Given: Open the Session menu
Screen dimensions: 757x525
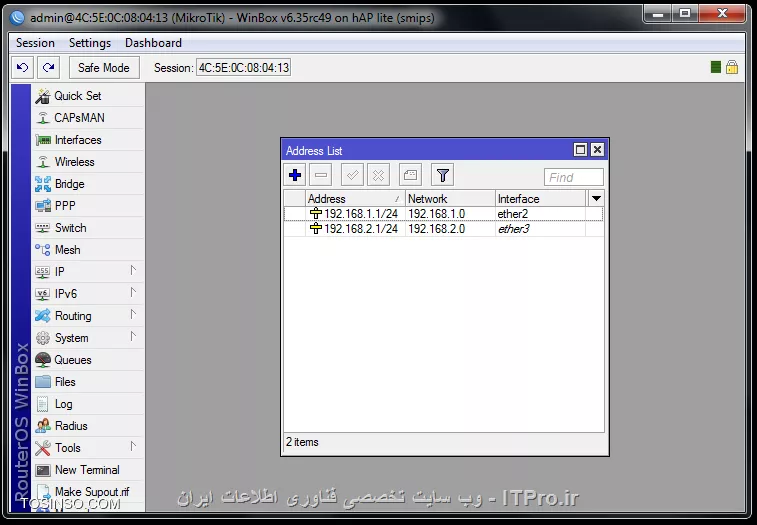Looking at the screenshot, I should tap(35, 43).
